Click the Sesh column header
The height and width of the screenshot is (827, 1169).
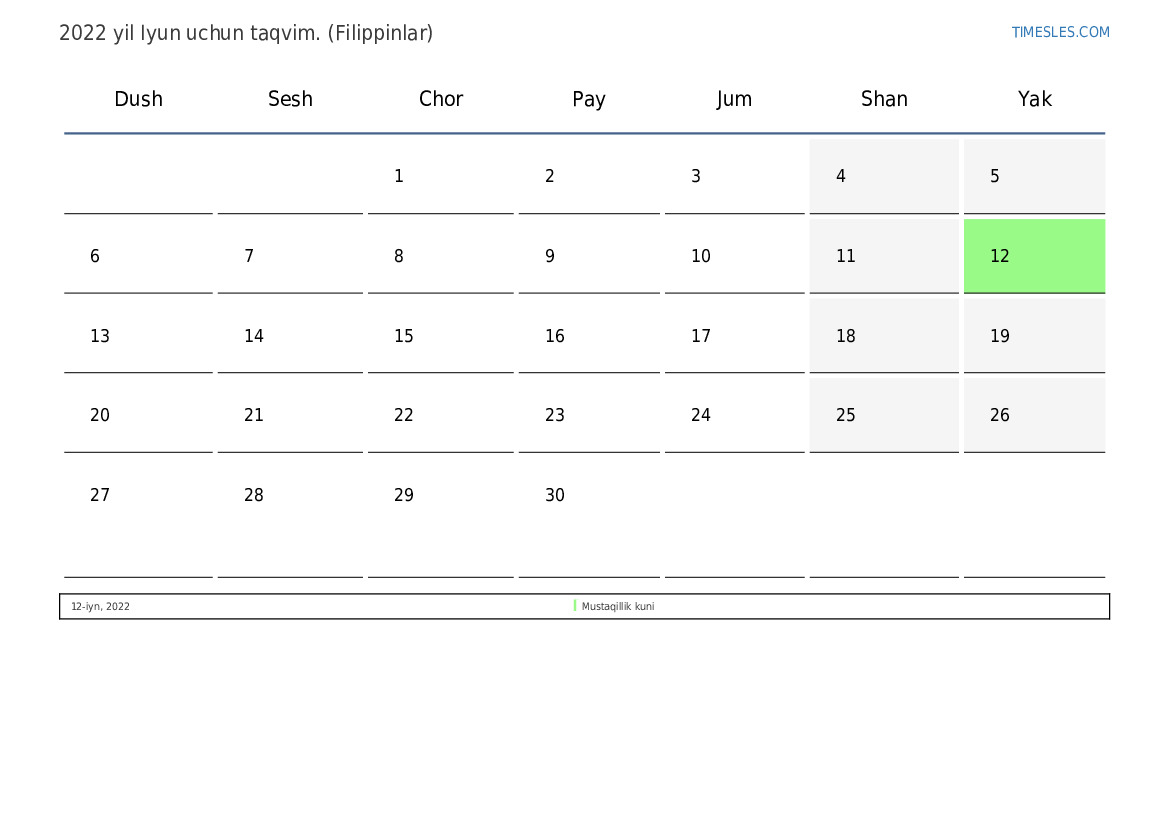(290, 99)
